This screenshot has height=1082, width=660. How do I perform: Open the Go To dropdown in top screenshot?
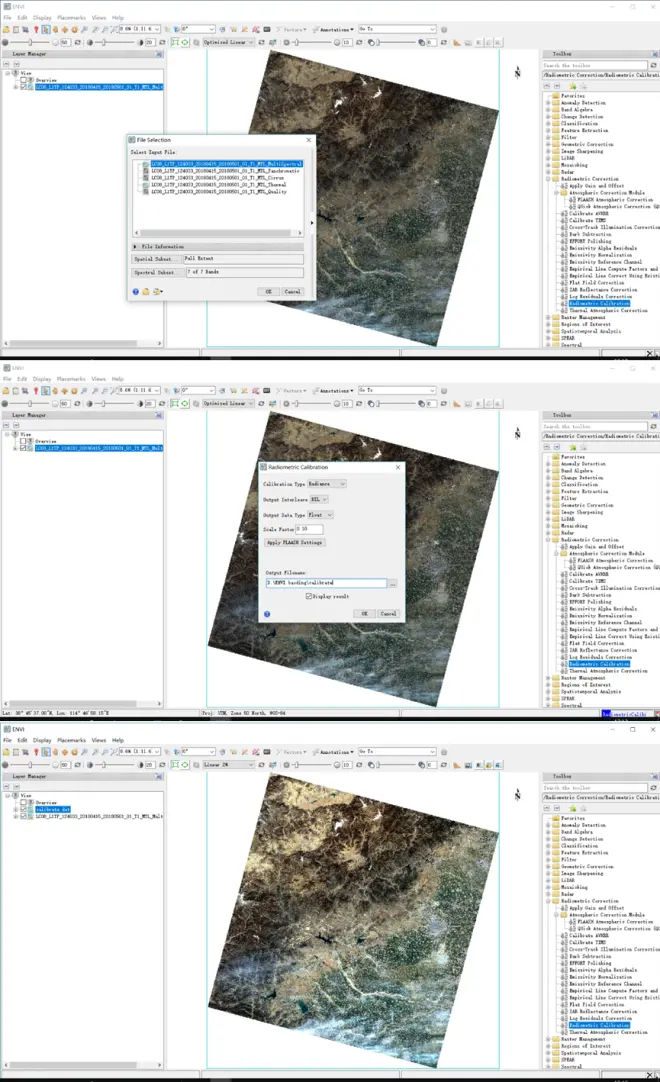[397, 30]
